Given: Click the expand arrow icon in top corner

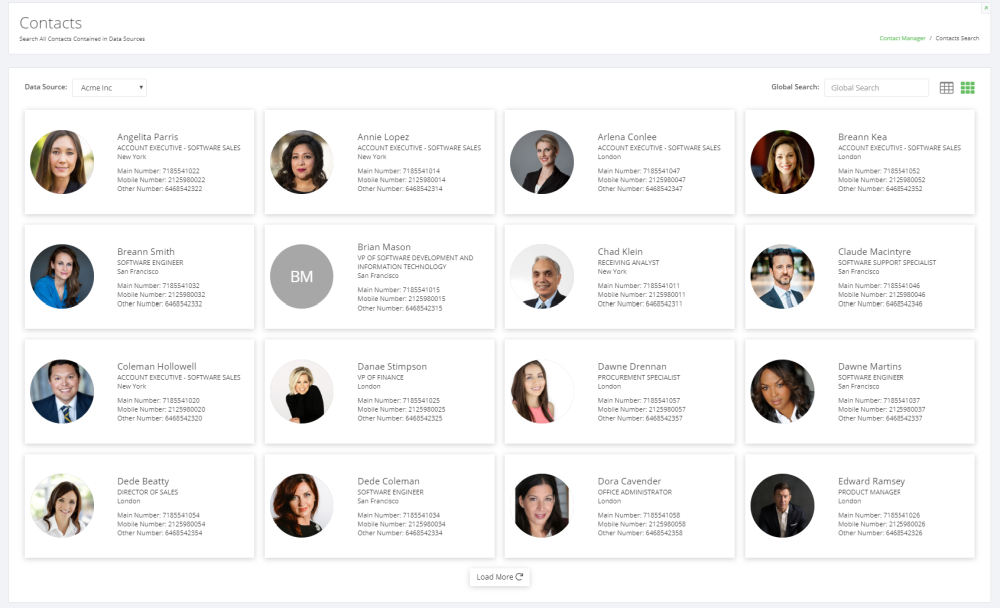Looking at the screenshot, I should click(x=987, y=8).
